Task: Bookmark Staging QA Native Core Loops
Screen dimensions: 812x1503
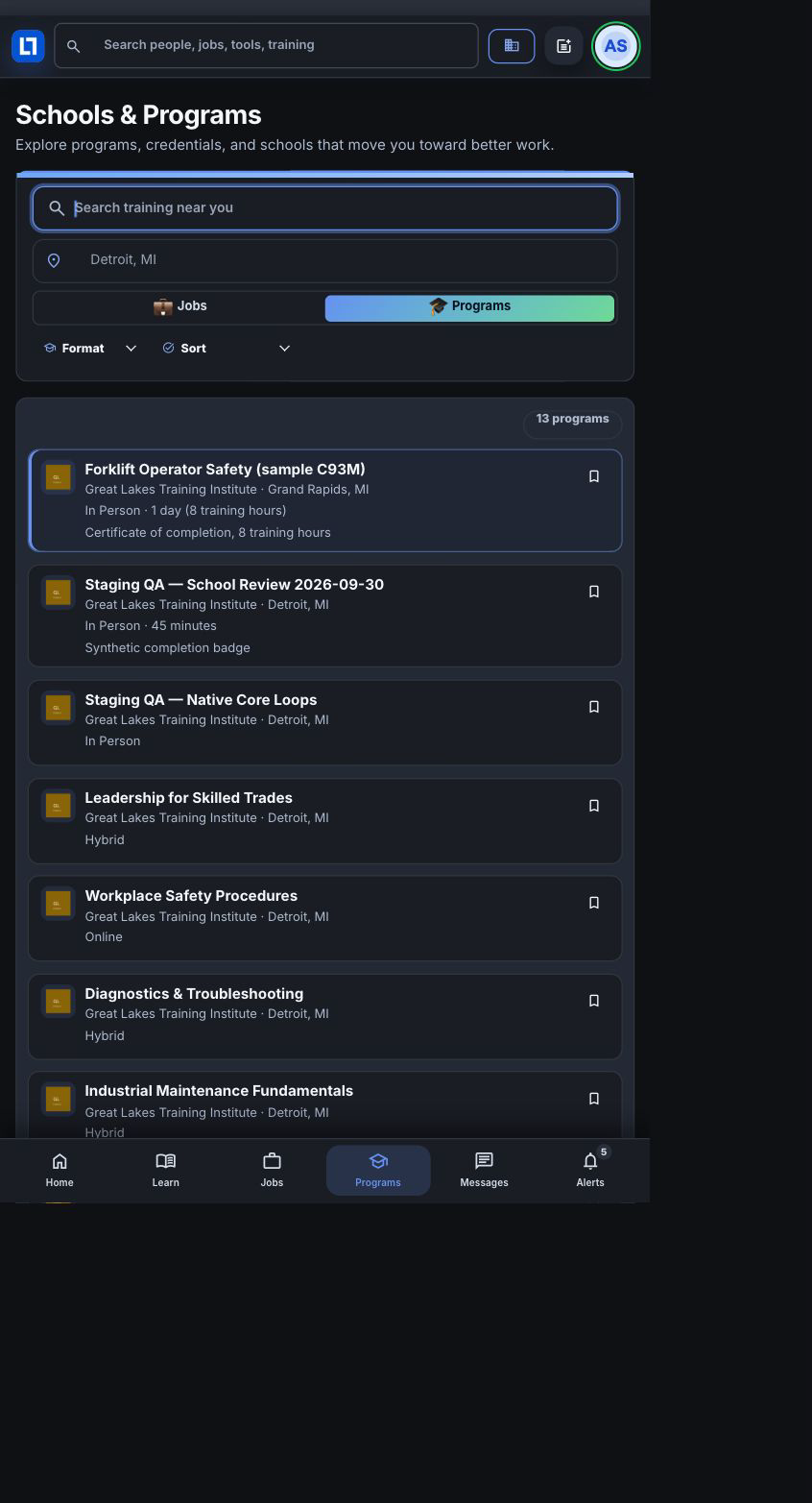Action: point(594,707)
